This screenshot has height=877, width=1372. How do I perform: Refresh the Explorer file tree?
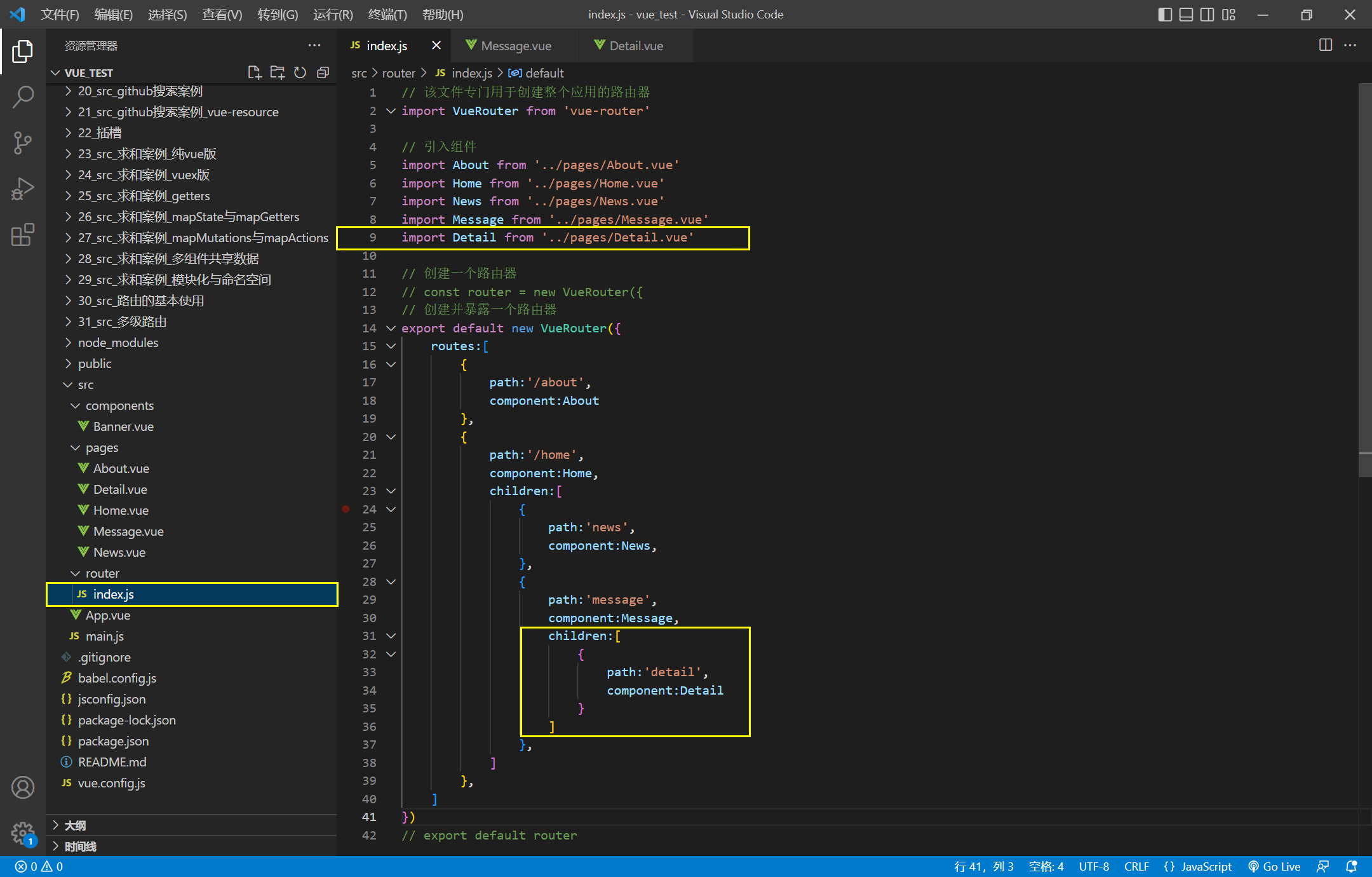[300, 72]
